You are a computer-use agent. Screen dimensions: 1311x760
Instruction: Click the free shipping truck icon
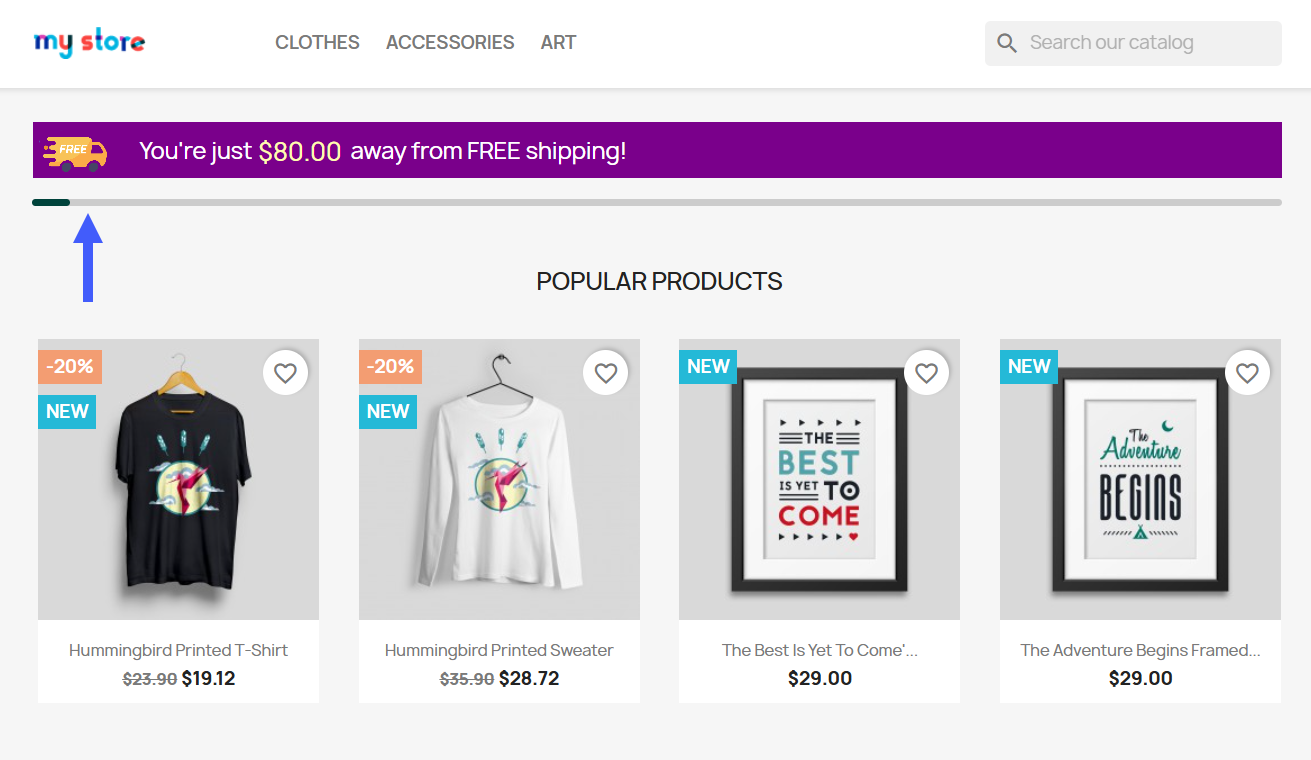pyautogui.click(x=75, y=152)
